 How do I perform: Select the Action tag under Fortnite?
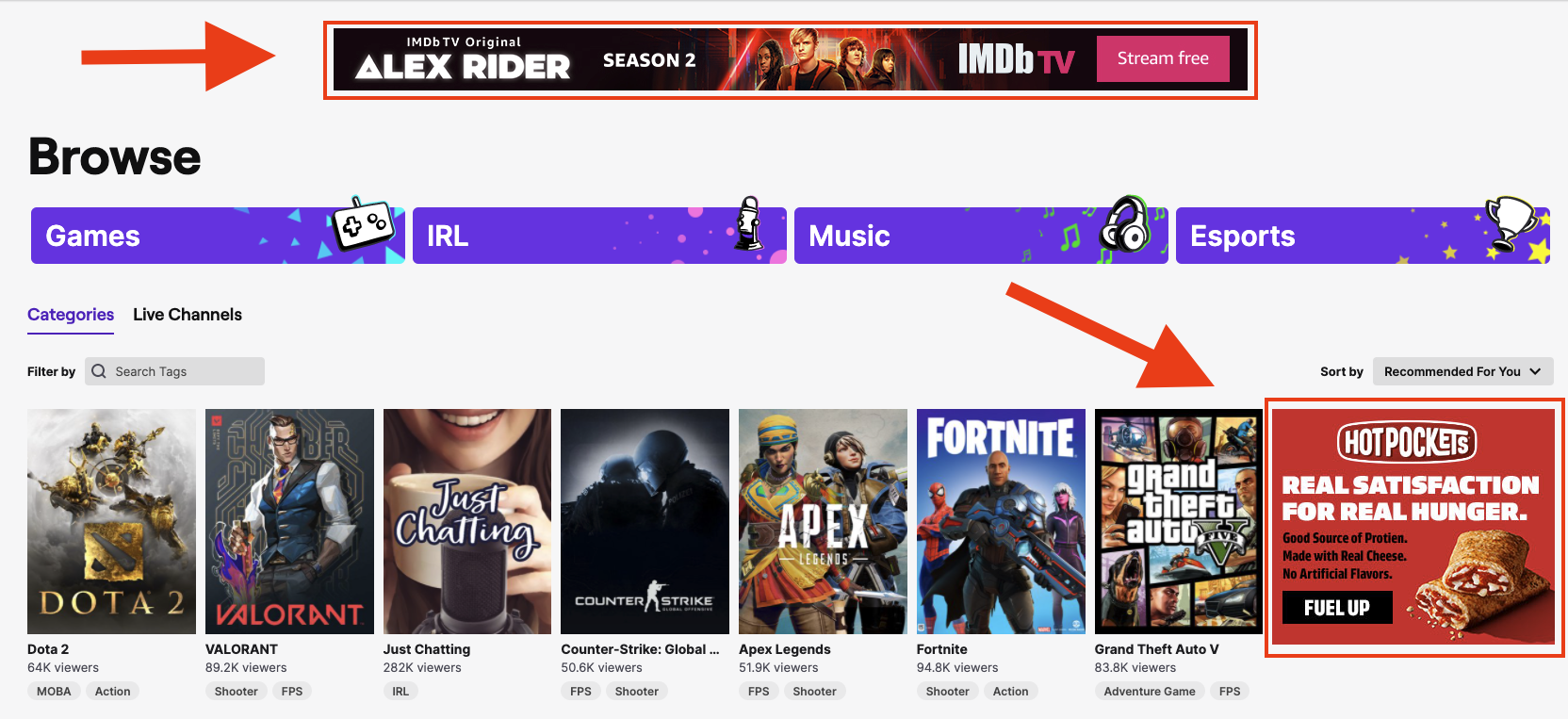tap(1011, 691)
